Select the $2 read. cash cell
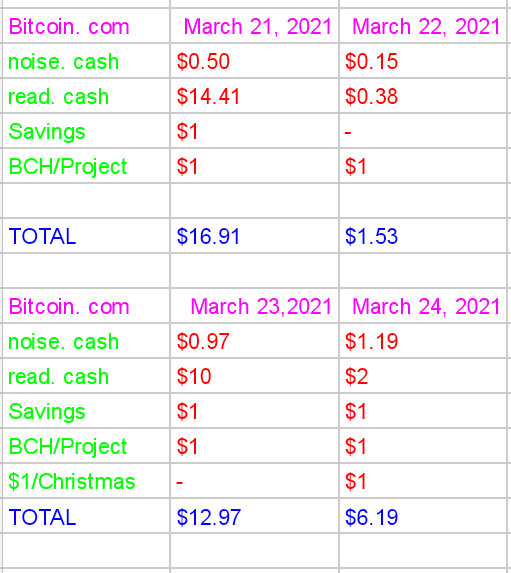511x573 pixels. coord(423,376)
